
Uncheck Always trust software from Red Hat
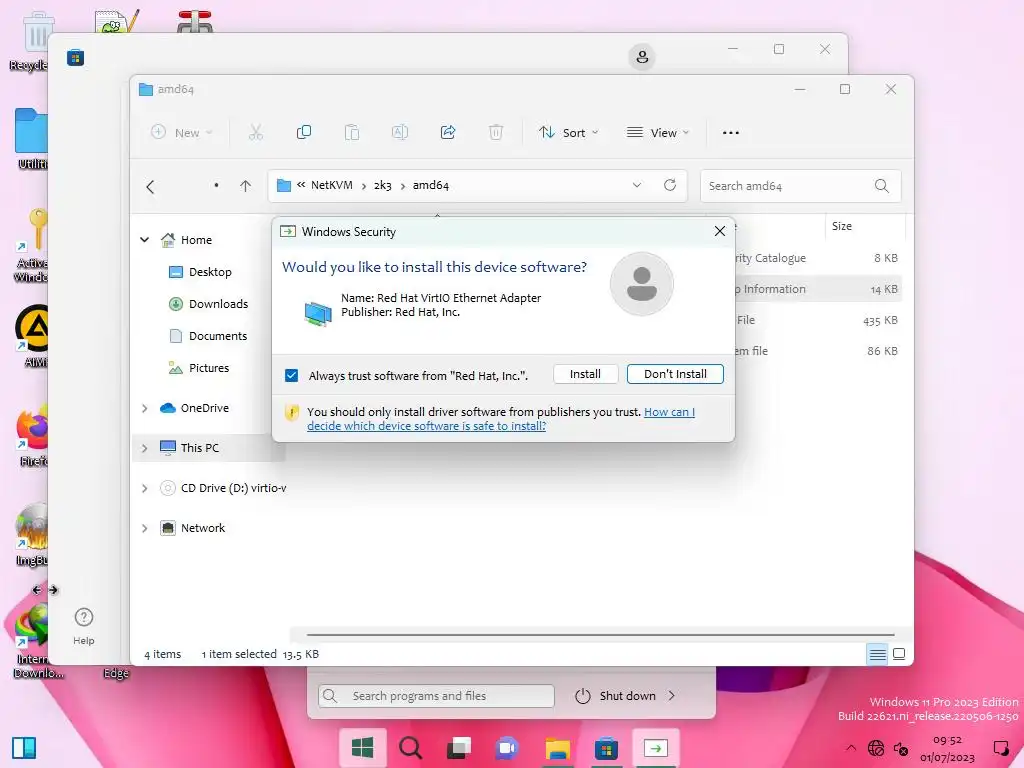pos(291,376)
